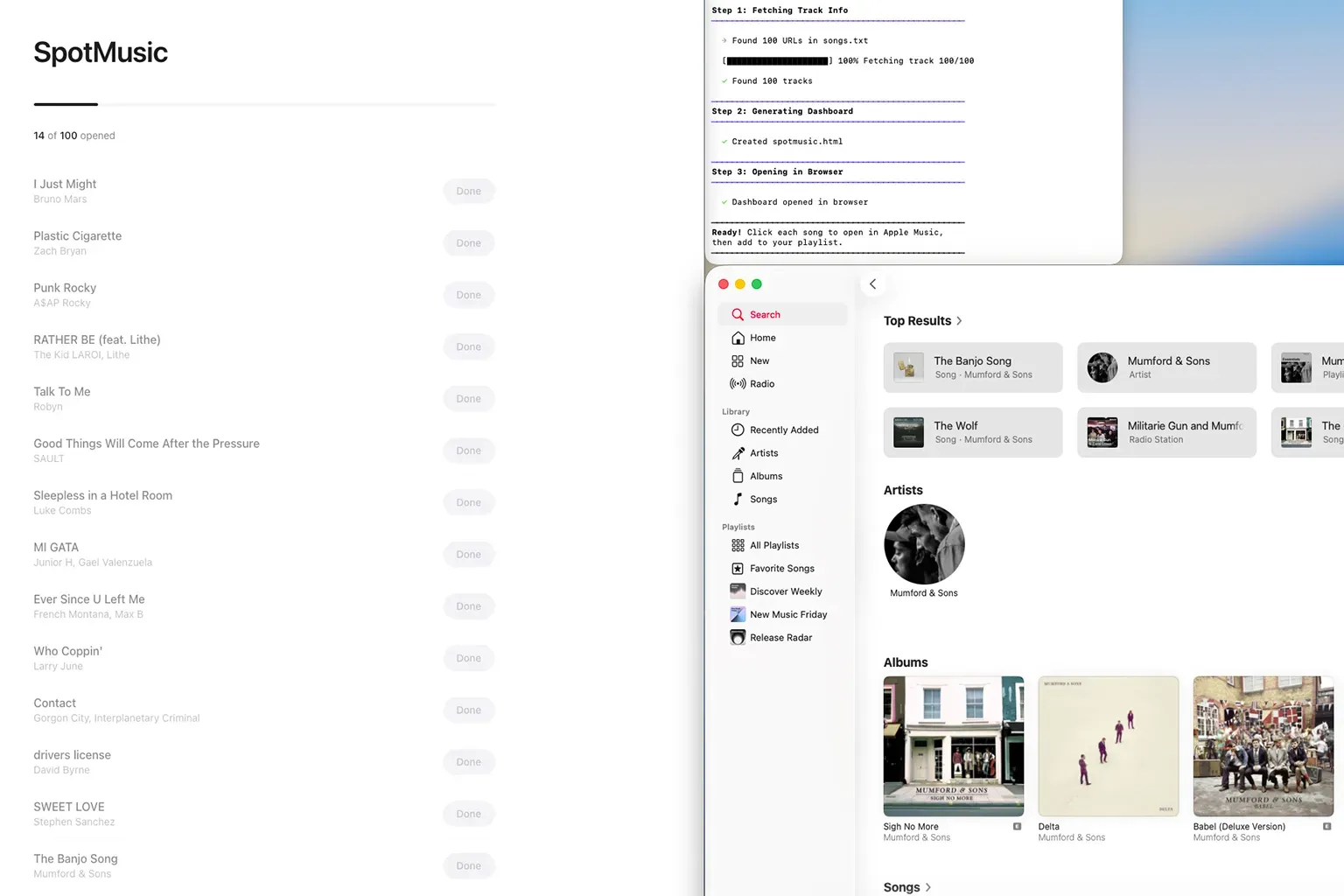Open MI GATA in SpotMusic list
Screen dimensions: 1344x896
click(x=56, y=548)
